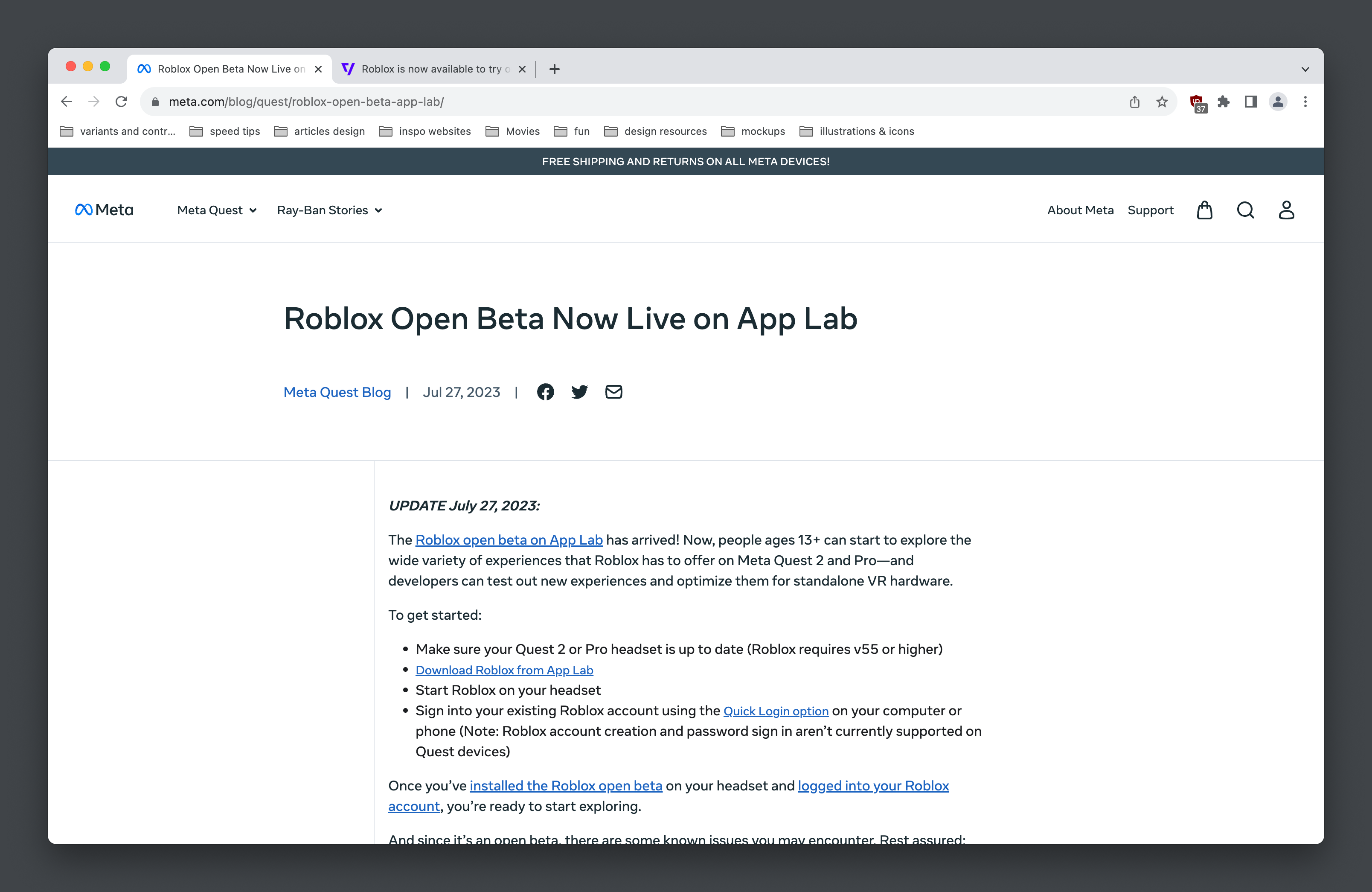Share article on Facebook
The height and width of the screenshot is (892, 1372).
point(545,392)
